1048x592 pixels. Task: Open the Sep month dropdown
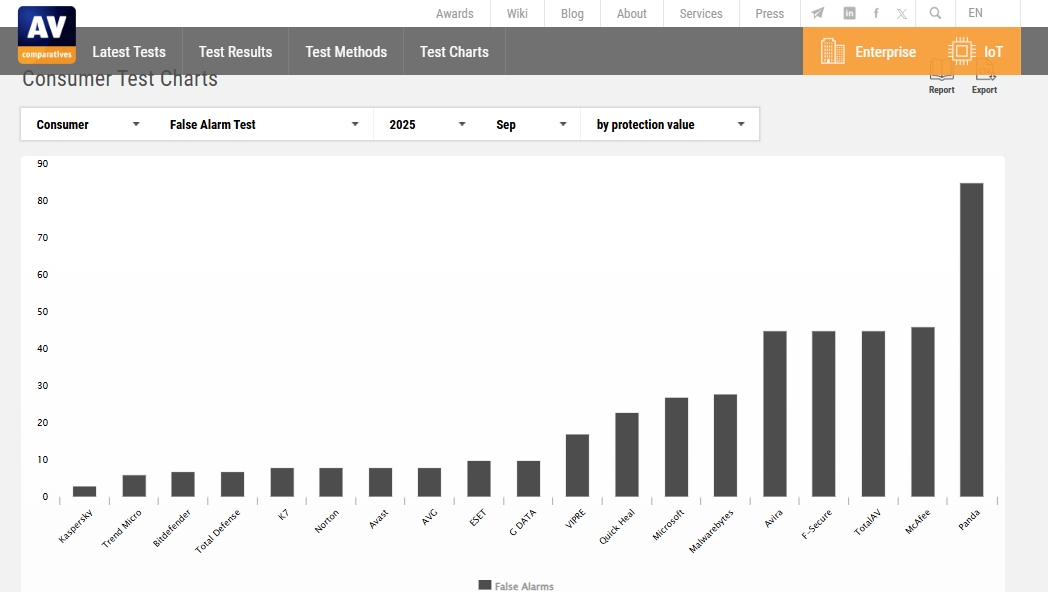tap(530, 124)
